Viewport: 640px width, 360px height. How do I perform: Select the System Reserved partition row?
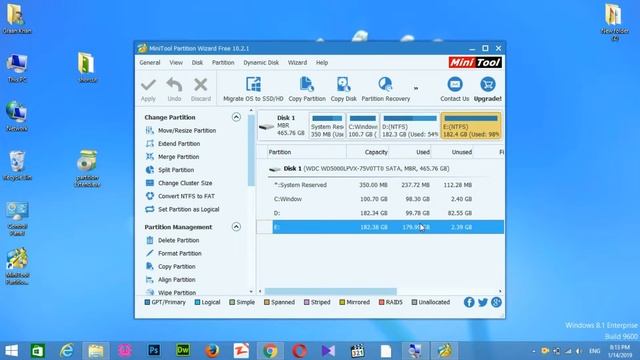(x=380, y=185)
